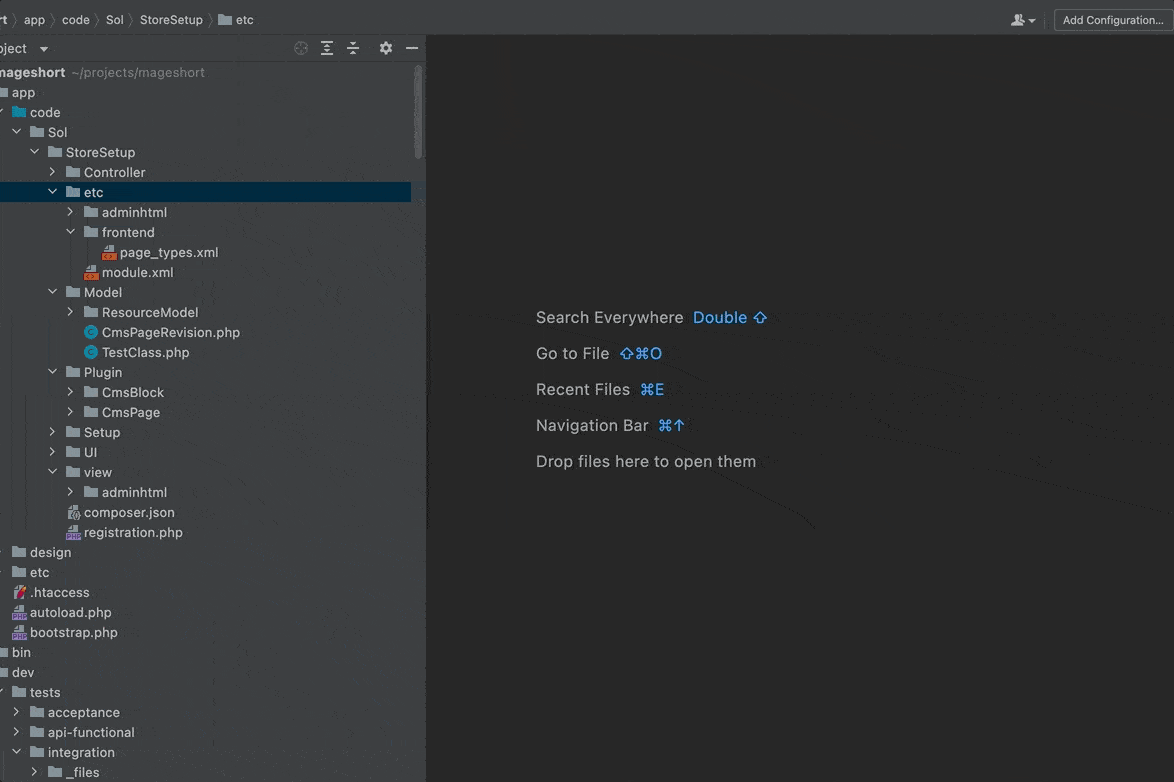Select composer.json in the tree
The height and width of the screenshot is (782, 1174).
[128, 512]
